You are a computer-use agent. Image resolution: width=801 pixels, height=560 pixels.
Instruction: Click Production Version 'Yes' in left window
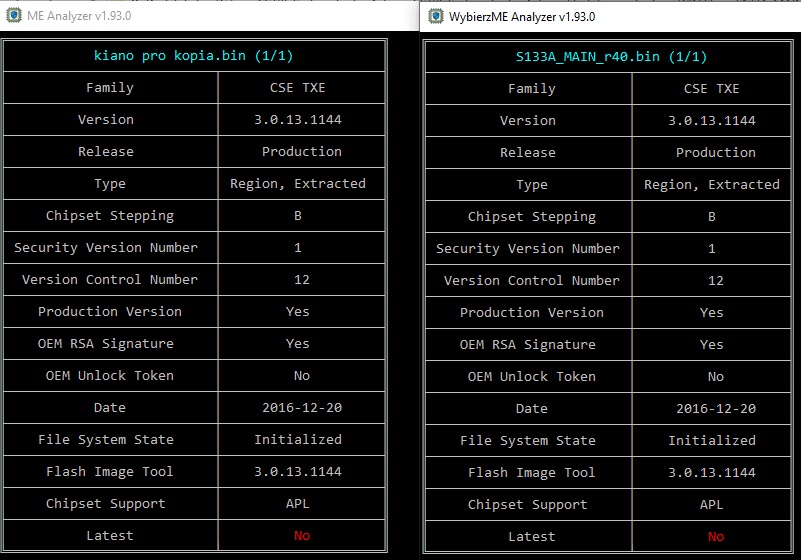coord(298,312)
